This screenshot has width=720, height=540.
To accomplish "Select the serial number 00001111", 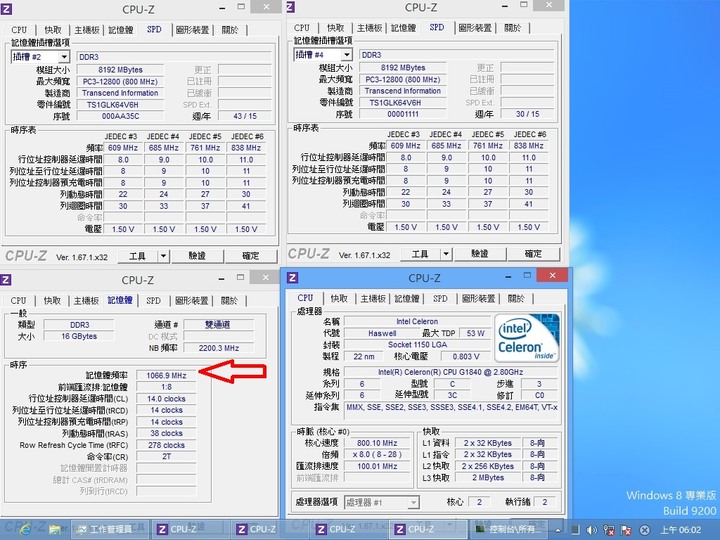I will point(403,114).
